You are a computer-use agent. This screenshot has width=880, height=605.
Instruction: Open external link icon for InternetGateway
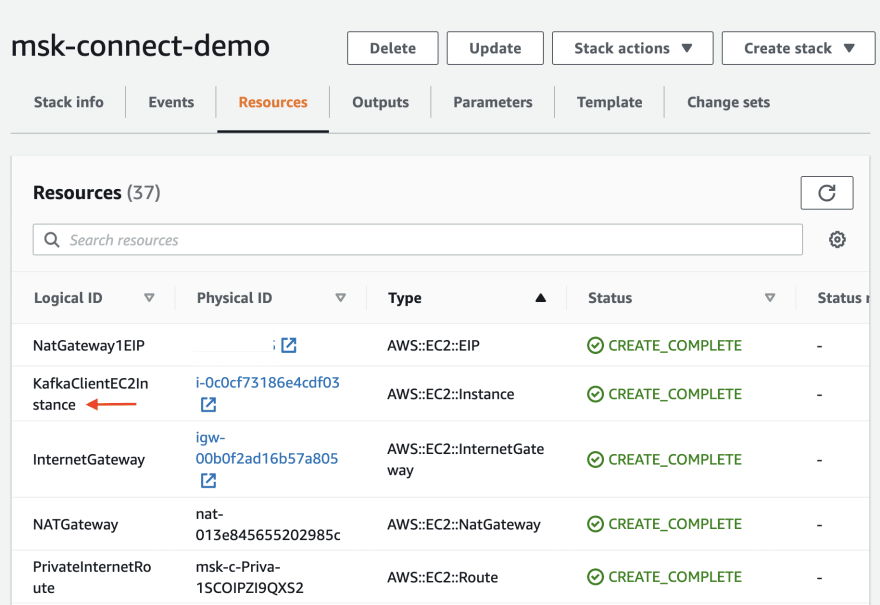point(208,481)
